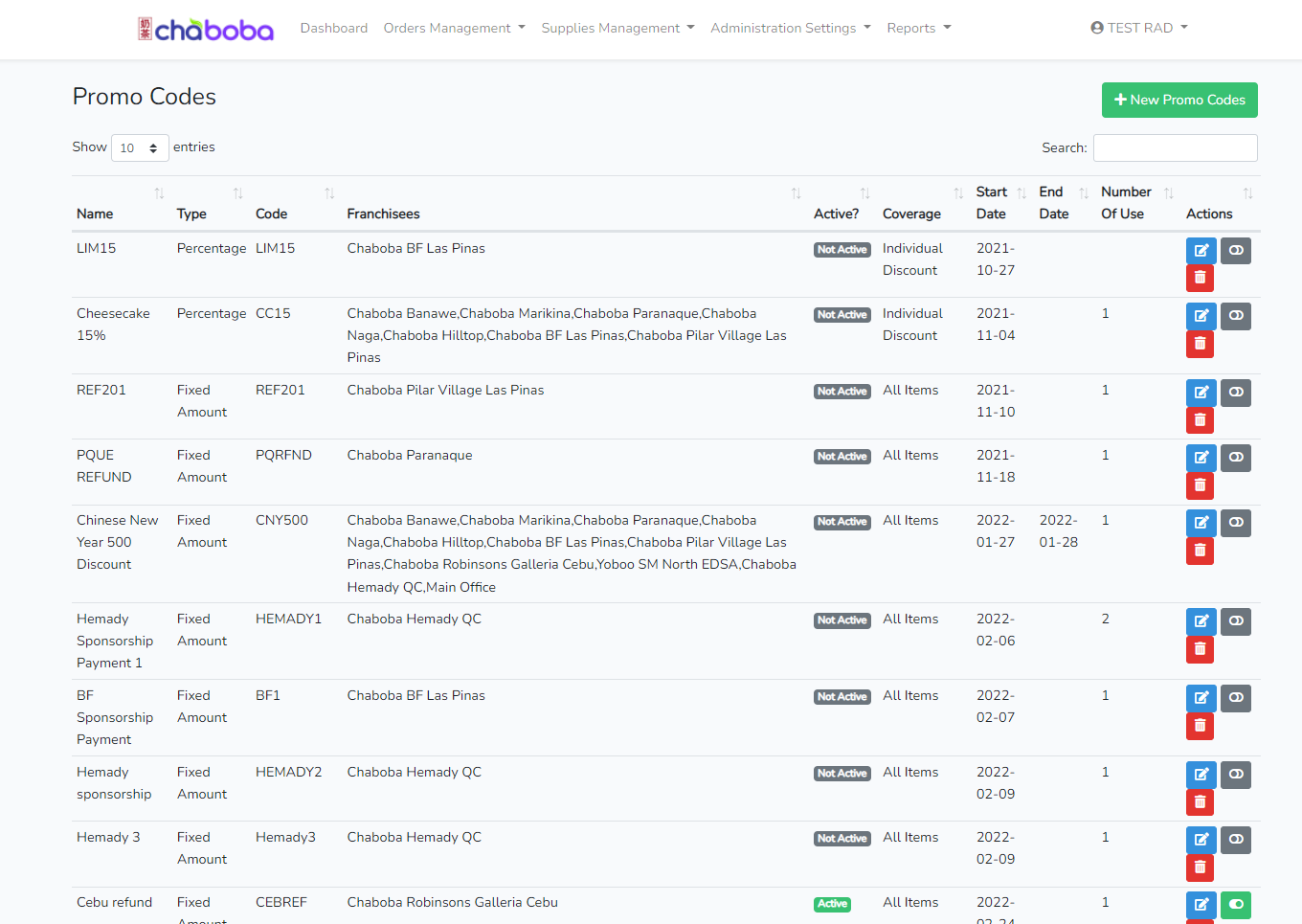Open the Reports menu

[919, 29]
